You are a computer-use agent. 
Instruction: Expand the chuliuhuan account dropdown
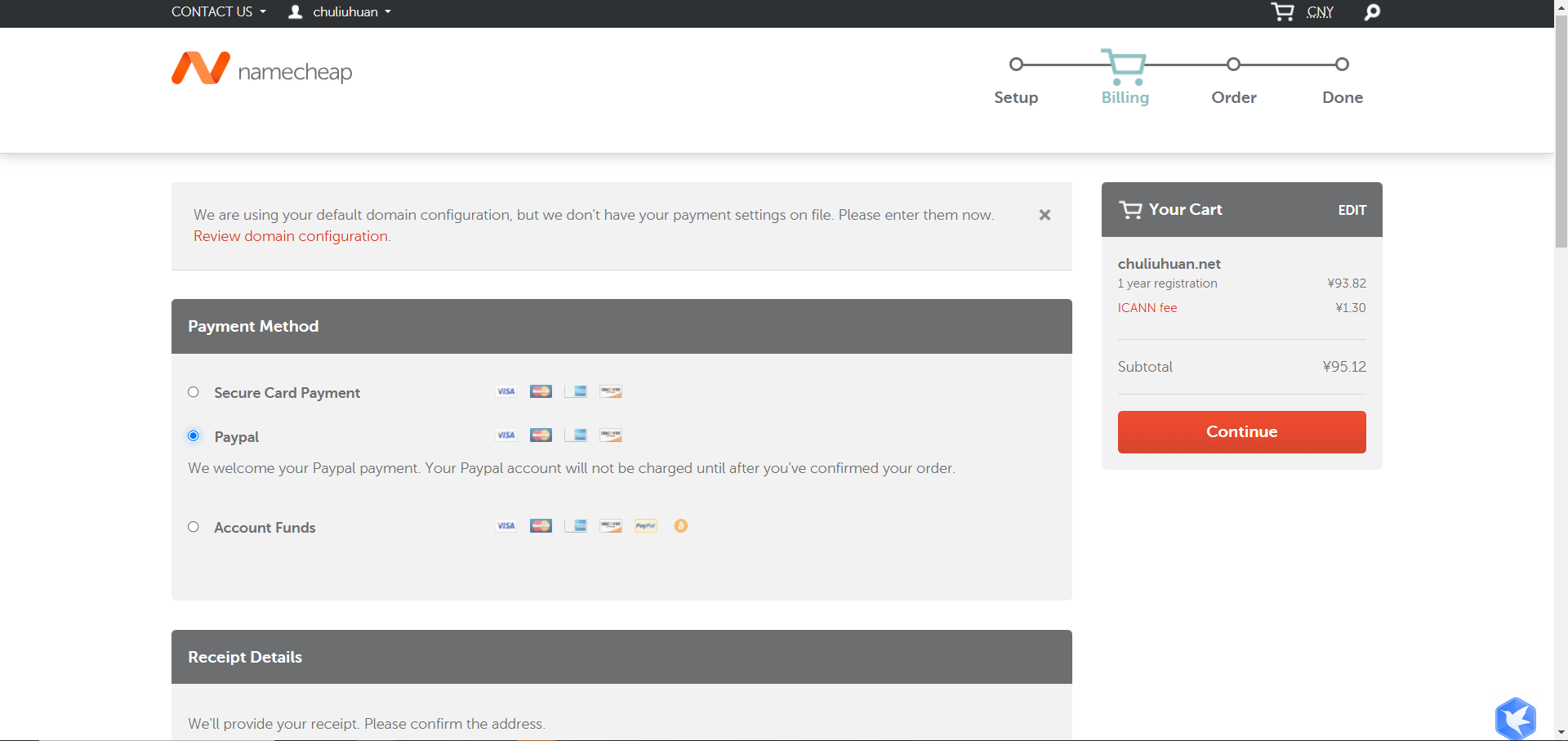pyautogui.click(x=352, y=11)
